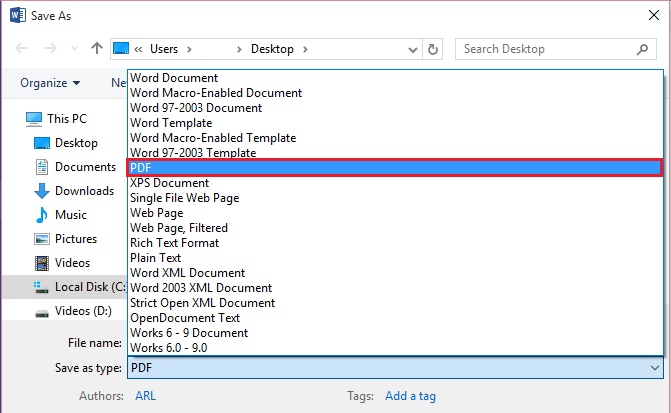Click the Documents page icon

[42, 167]
